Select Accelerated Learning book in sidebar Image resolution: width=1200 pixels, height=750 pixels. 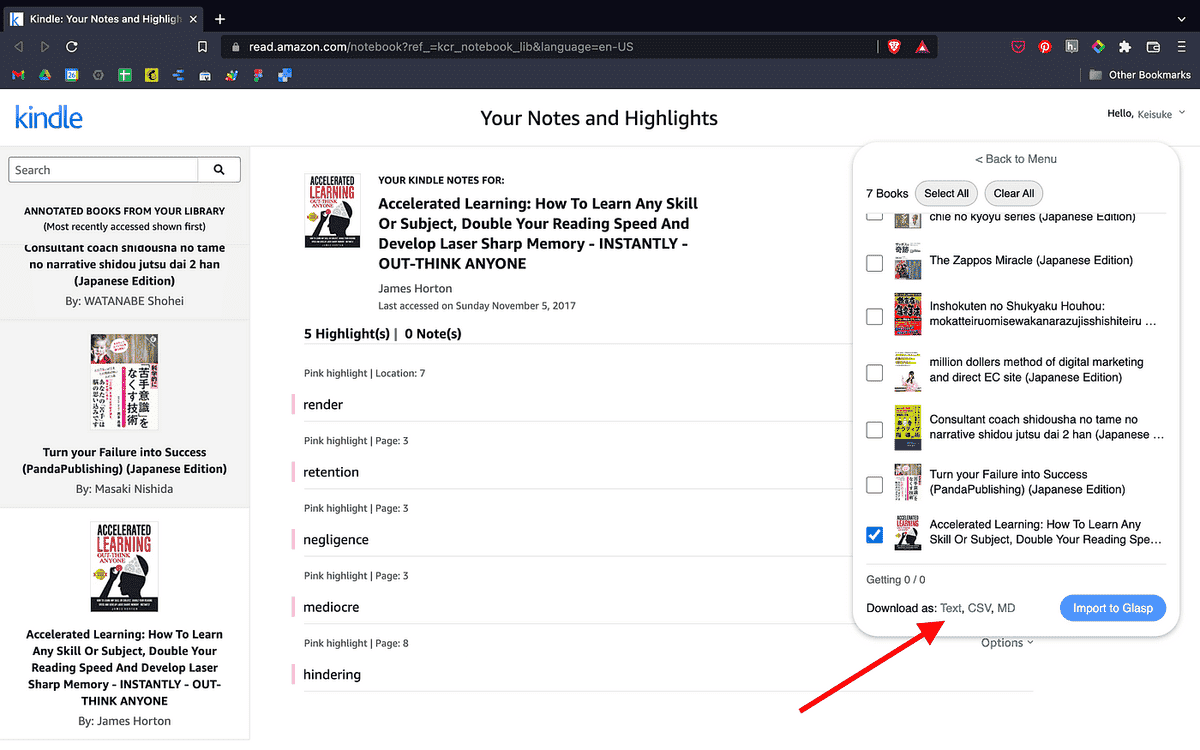tap(124, 625)
